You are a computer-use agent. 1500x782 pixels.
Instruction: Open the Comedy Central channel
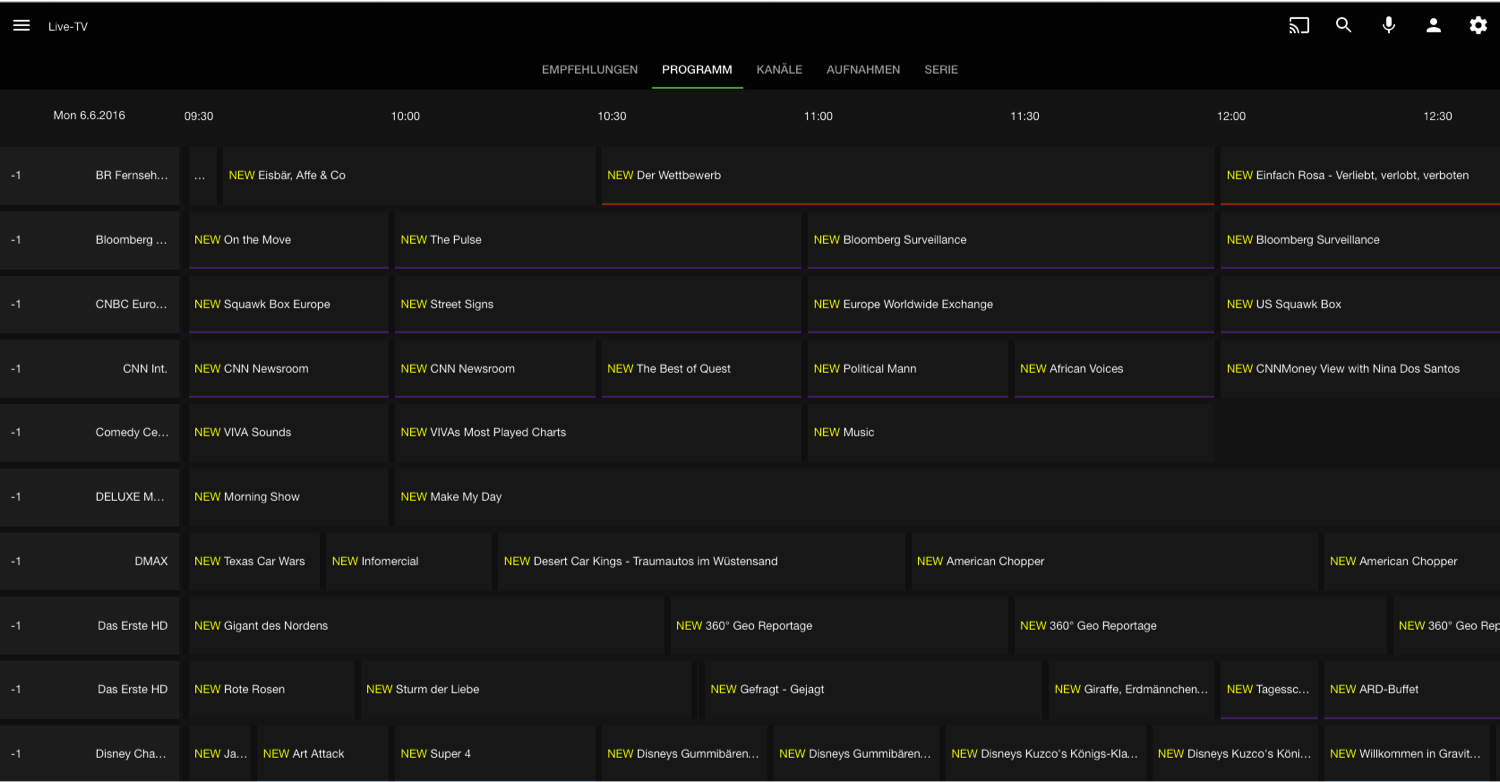pyautogui.click(x=89, y=433)
